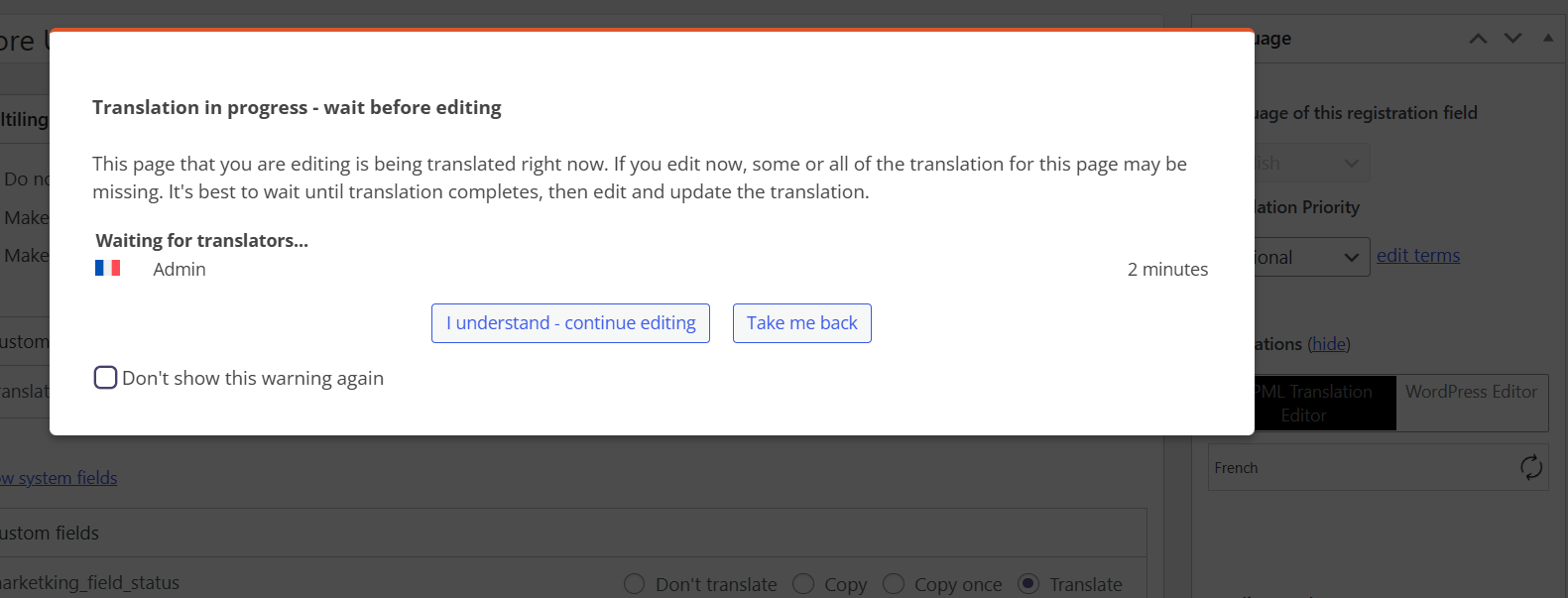Click the French language row
The height and width of the screenshot is (598, 1568).
tap(1379, 467)
